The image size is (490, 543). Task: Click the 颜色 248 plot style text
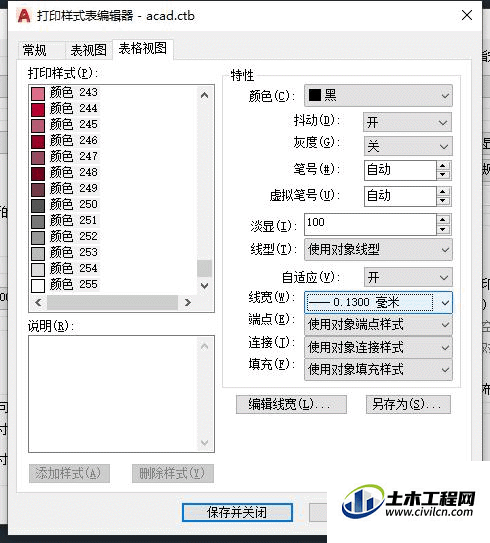pyautogui.click(x=74, y=172)
